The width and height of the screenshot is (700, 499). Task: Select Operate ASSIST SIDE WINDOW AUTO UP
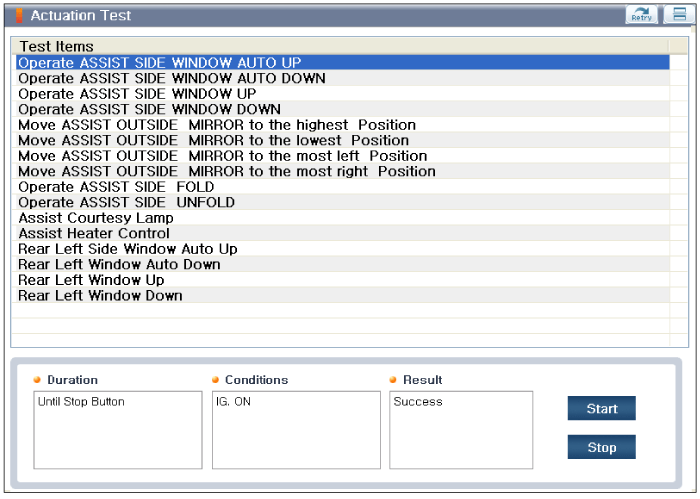pyautogui.click(x=160, y=62)
